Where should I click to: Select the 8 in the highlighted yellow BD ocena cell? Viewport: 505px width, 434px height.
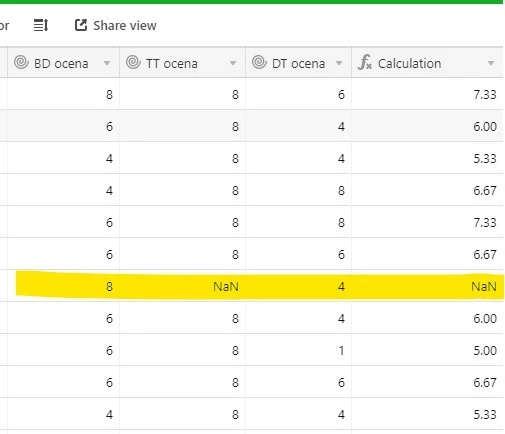click(109, 286)
